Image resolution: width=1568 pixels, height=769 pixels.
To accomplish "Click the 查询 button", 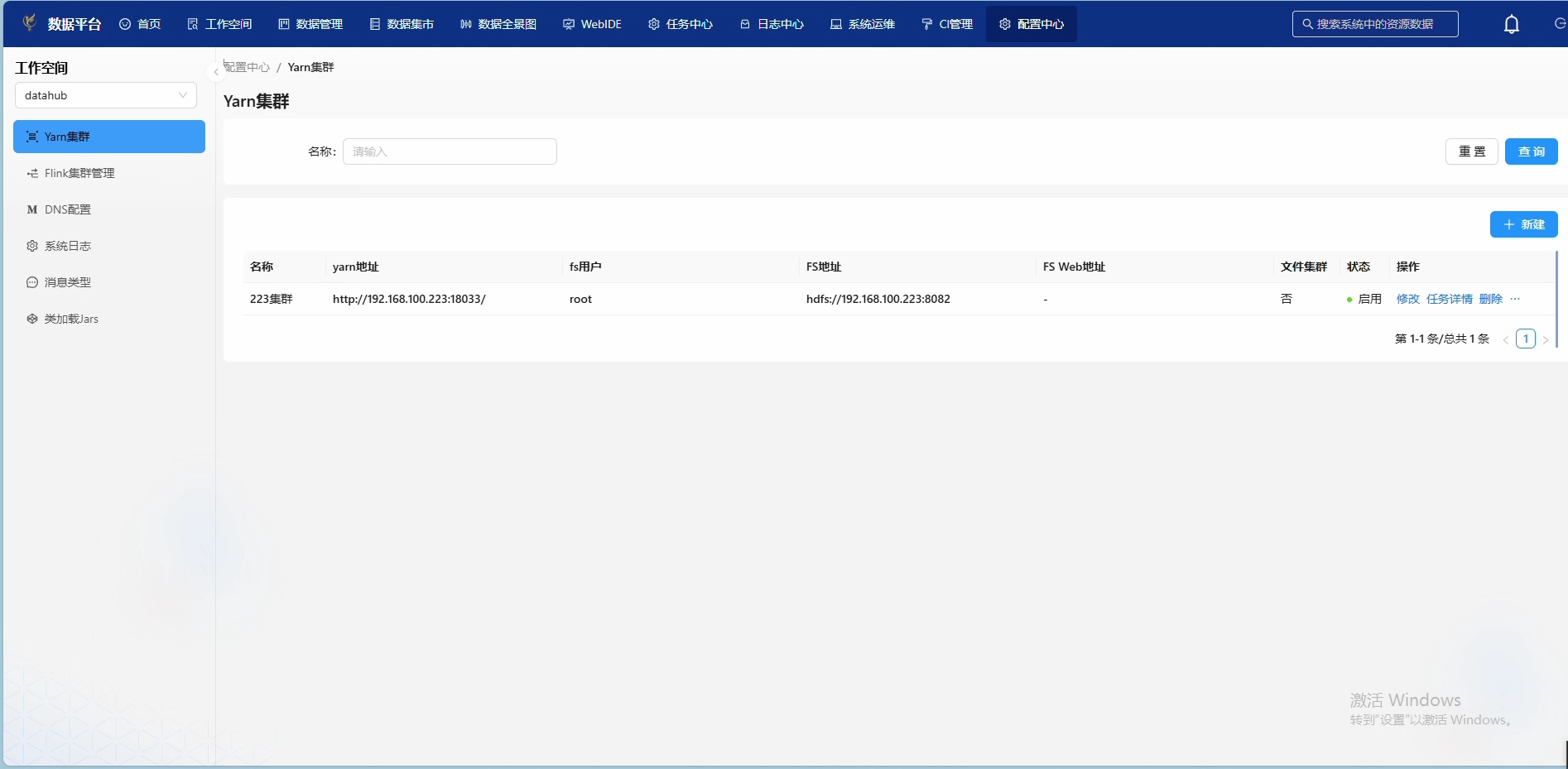I will tap(1532, 151).
